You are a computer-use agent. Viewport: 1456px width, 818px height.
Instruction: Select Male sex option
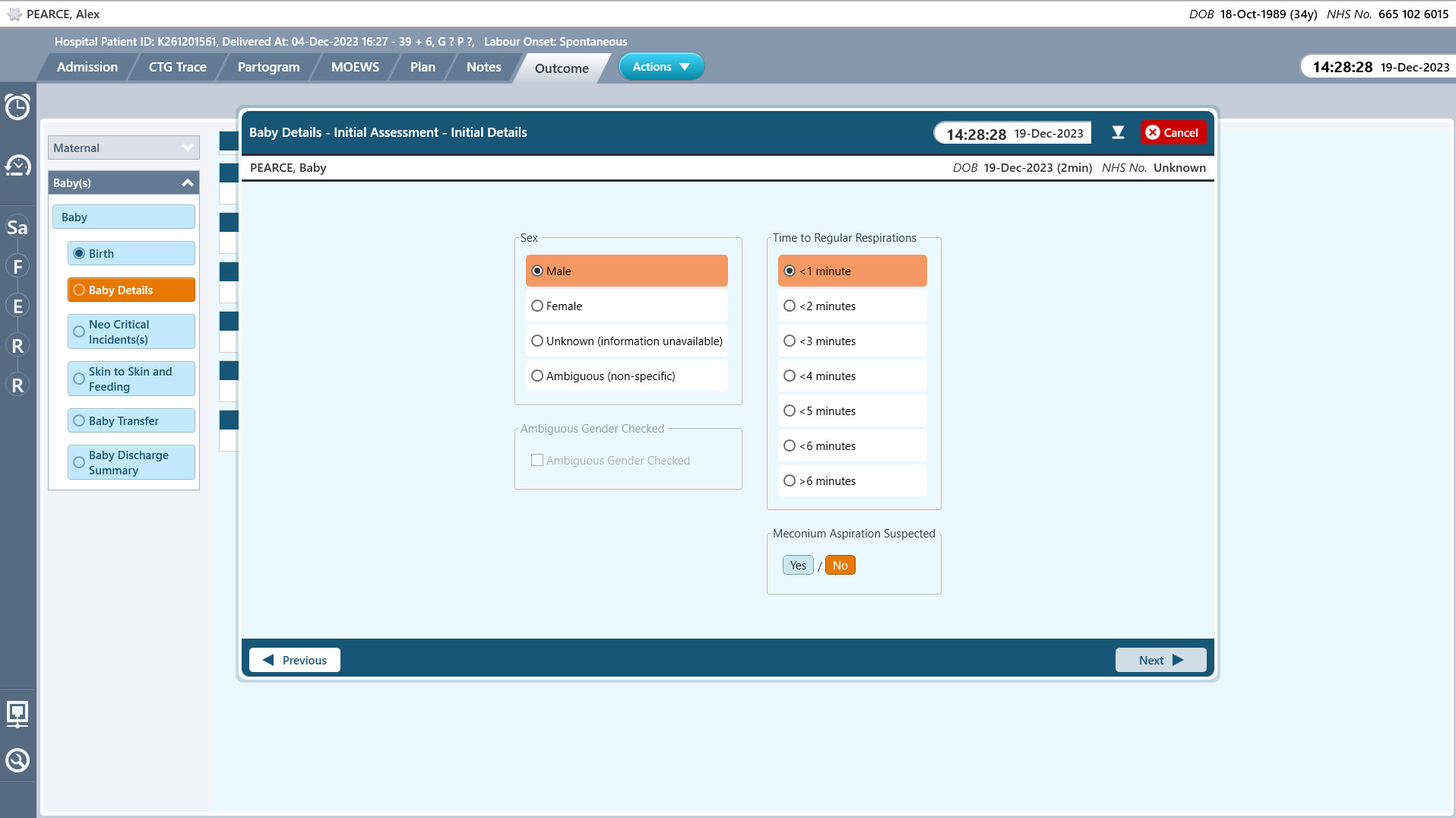click(x=626, y=271)
